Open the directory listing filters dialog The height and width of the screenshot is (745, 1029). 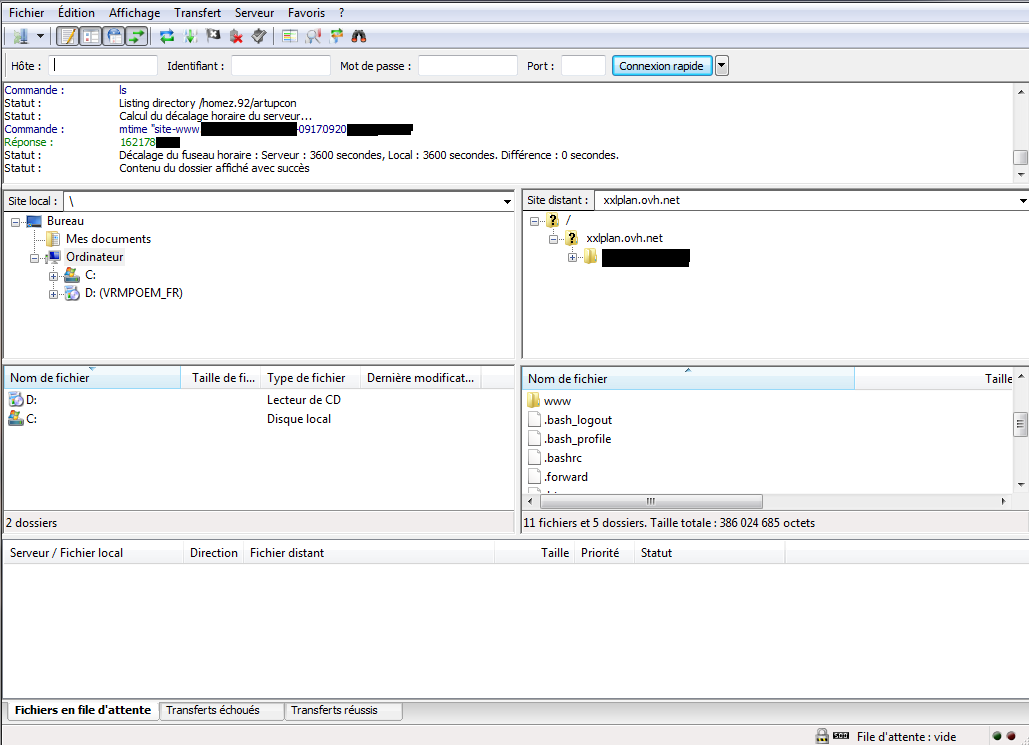tap(289, 36)
